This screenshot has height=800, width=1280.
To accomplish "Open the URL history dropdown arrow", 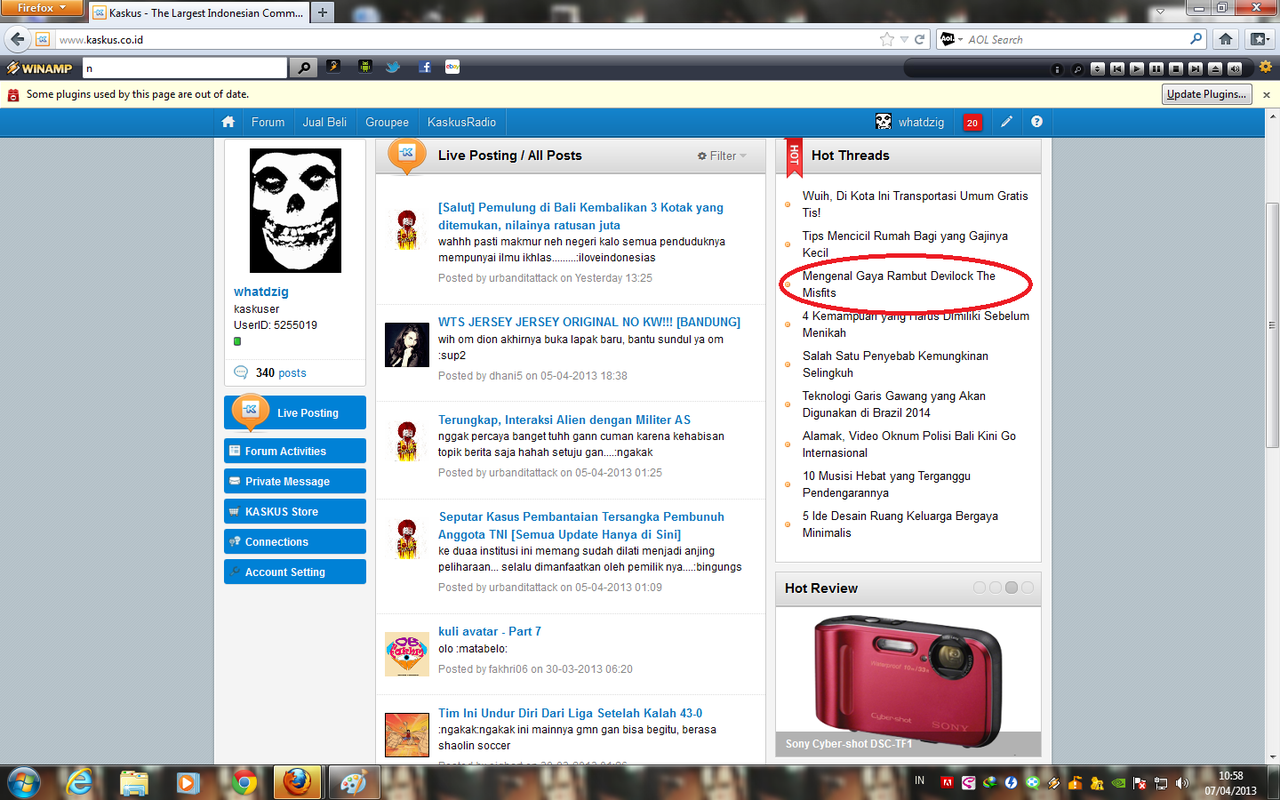I will [904, 39].
